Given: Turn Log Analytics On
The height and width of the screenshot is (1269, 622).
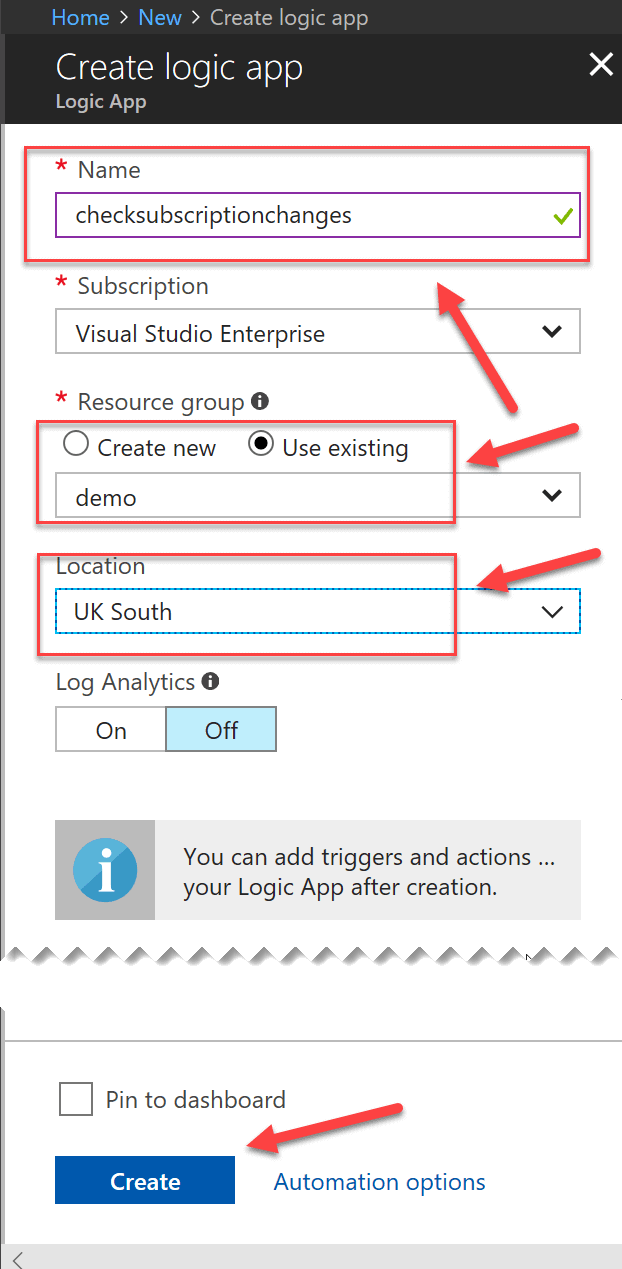Looking at the screenshot, I should [x=111, y=730].
